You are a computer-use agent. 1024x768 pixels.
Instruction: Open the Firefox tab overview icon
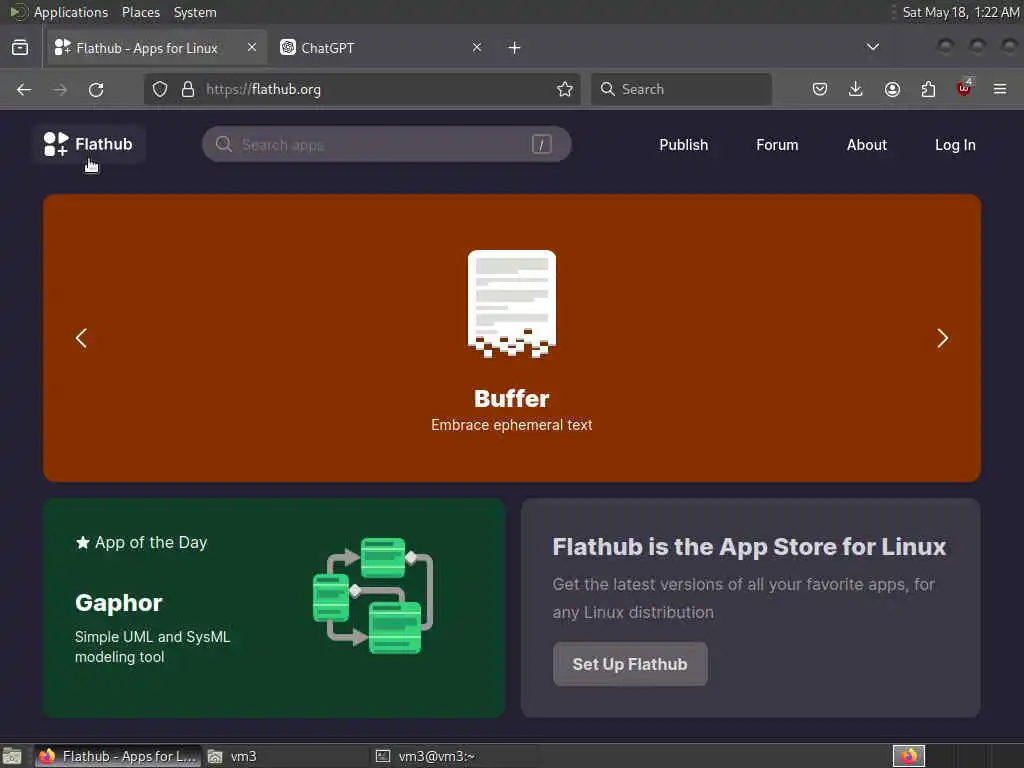click(20, 48)
